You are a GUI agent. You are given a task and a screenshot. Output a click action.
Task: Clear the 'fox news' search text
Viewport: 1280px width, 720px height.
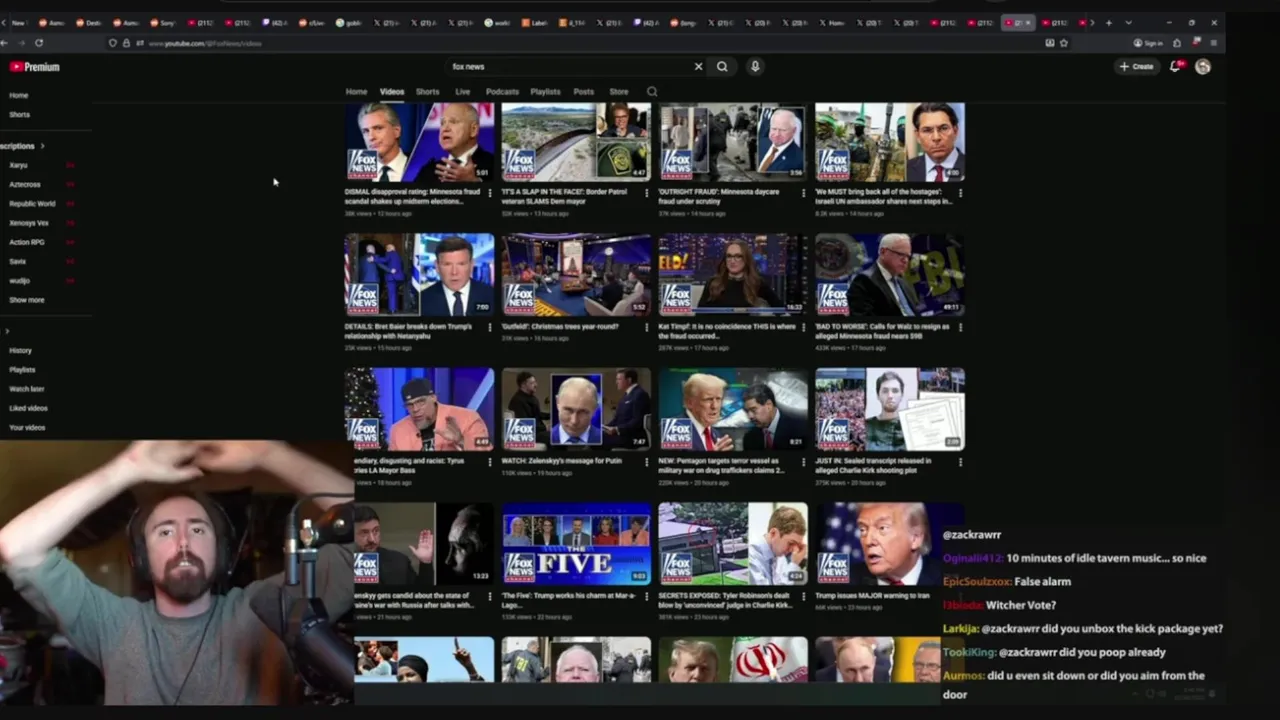(698, 67)
